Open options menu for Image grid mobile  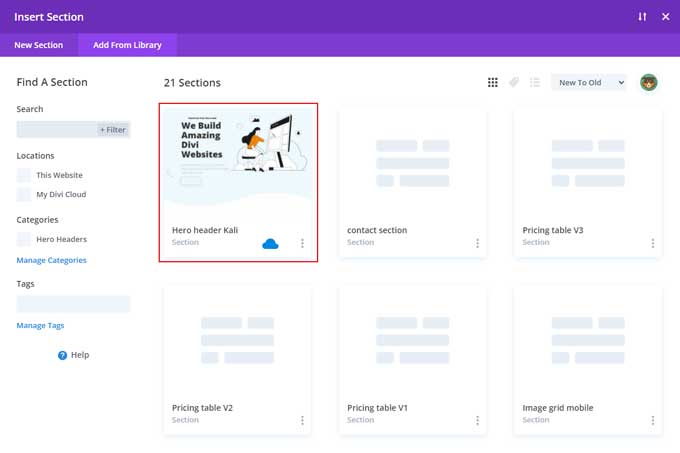tap(653, 420)
